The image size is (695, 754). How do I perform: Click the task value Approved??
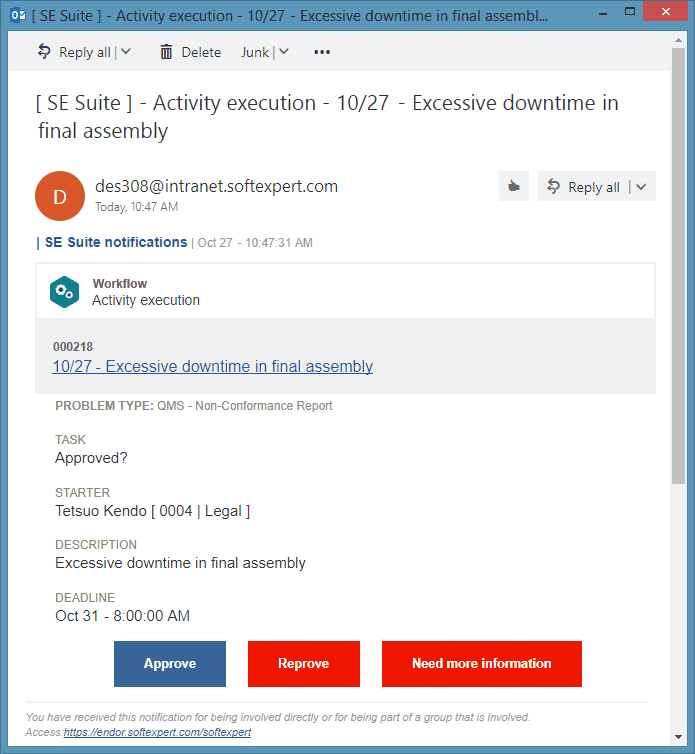pyautogui.click(x=91, y=458)
